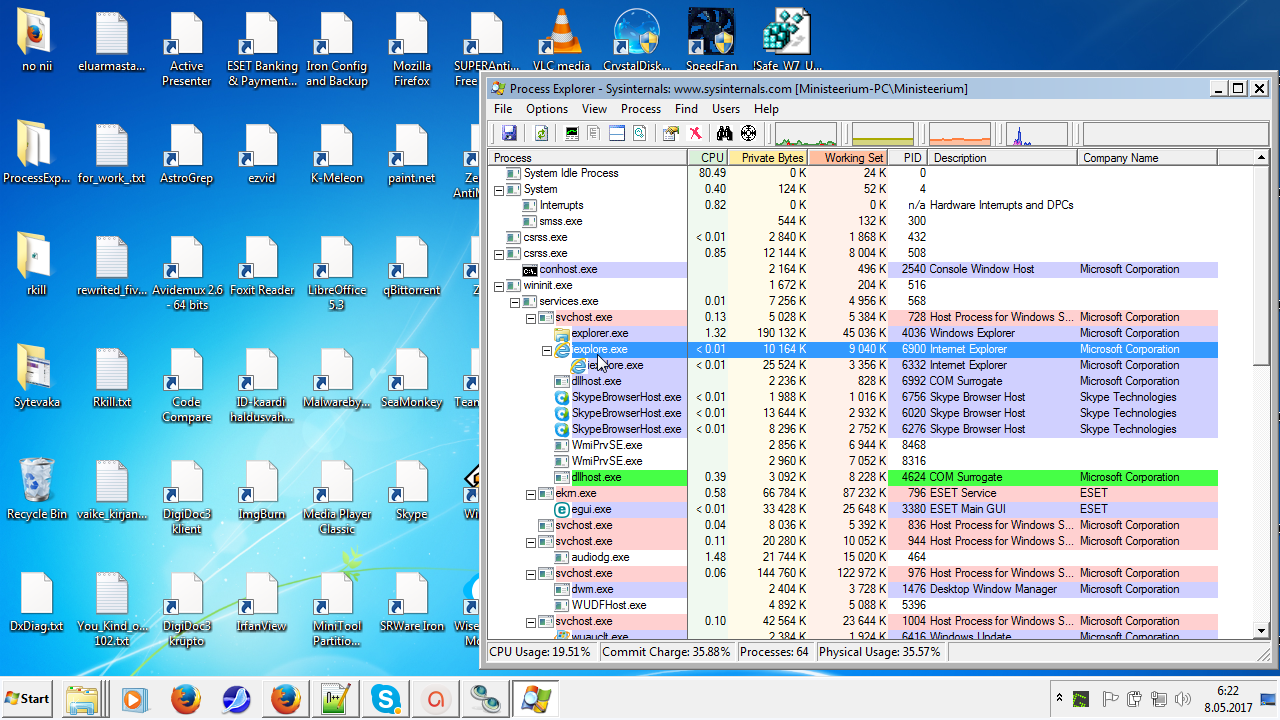Viewport: 1280px width, 720px height.
Task: Toggle the Show Process Tree toolbar icon
Action: (x=594, y=133)
